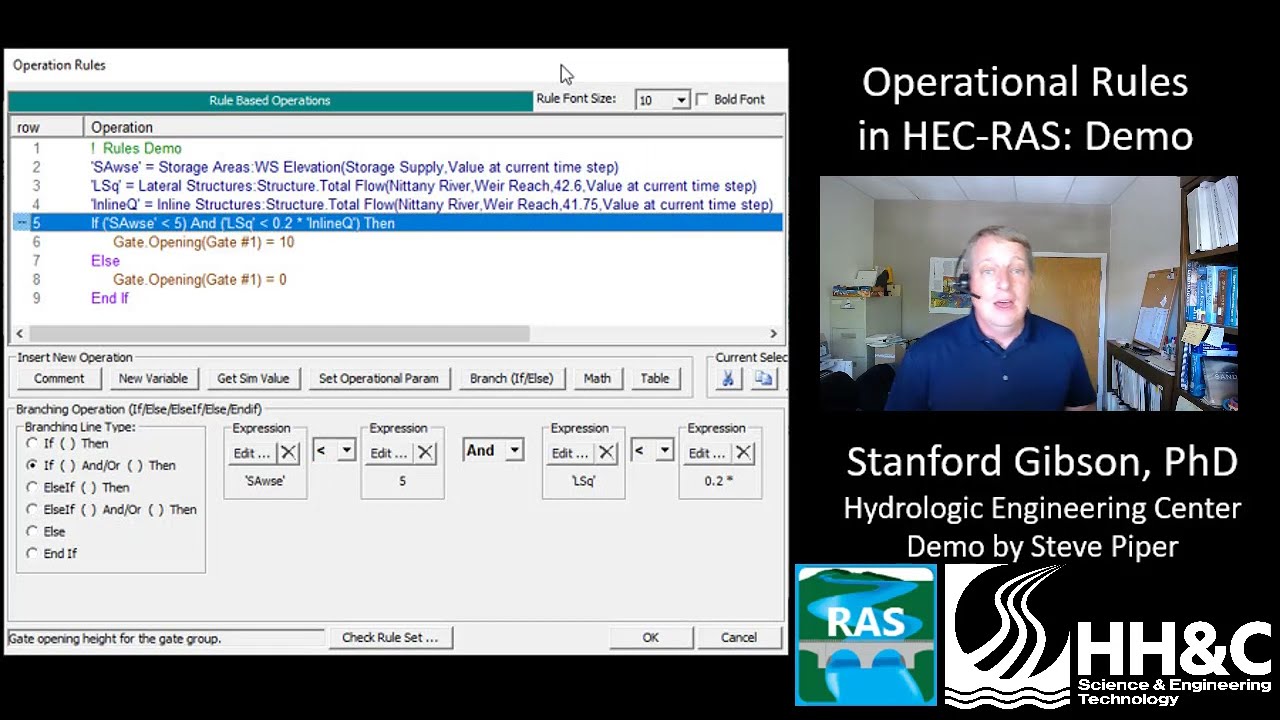Click the New Variable button
The image size is (1280, 720).
[153, 378]
